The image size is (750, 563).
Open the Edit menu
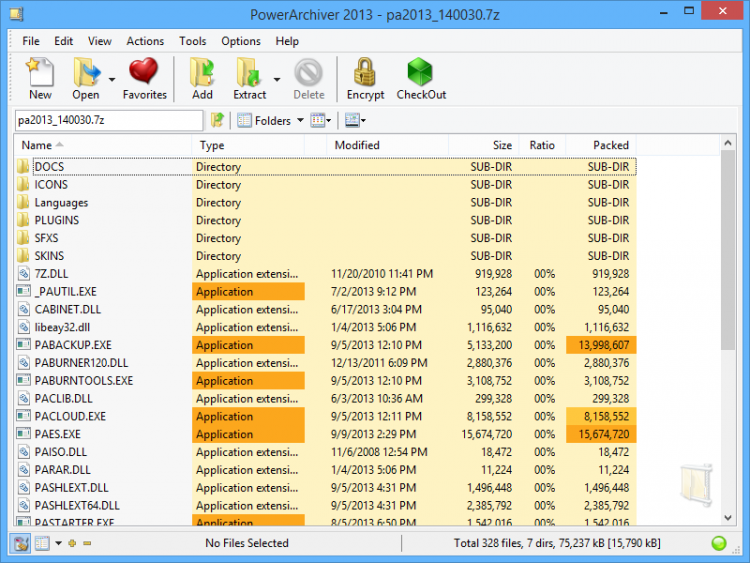63,41
